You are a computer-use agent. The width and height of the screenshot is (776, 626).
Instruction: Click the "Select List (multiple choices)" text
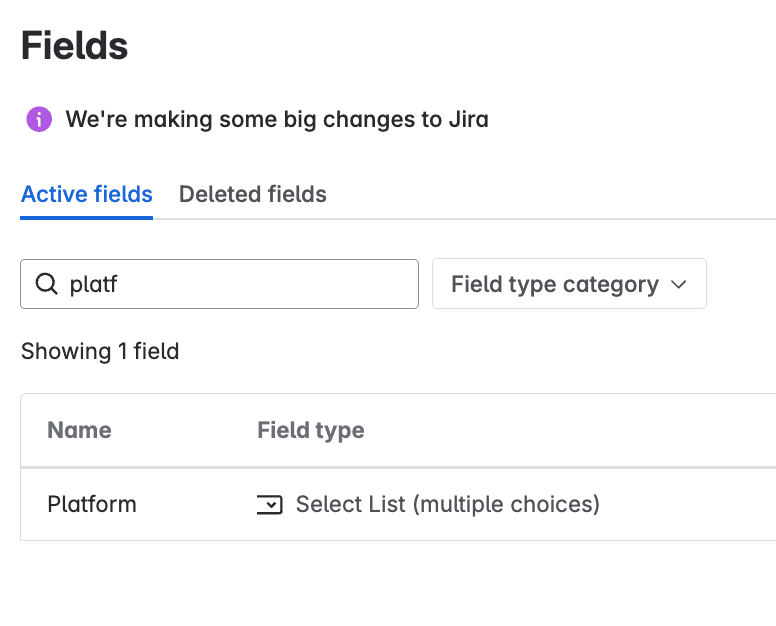click(447, 504)
